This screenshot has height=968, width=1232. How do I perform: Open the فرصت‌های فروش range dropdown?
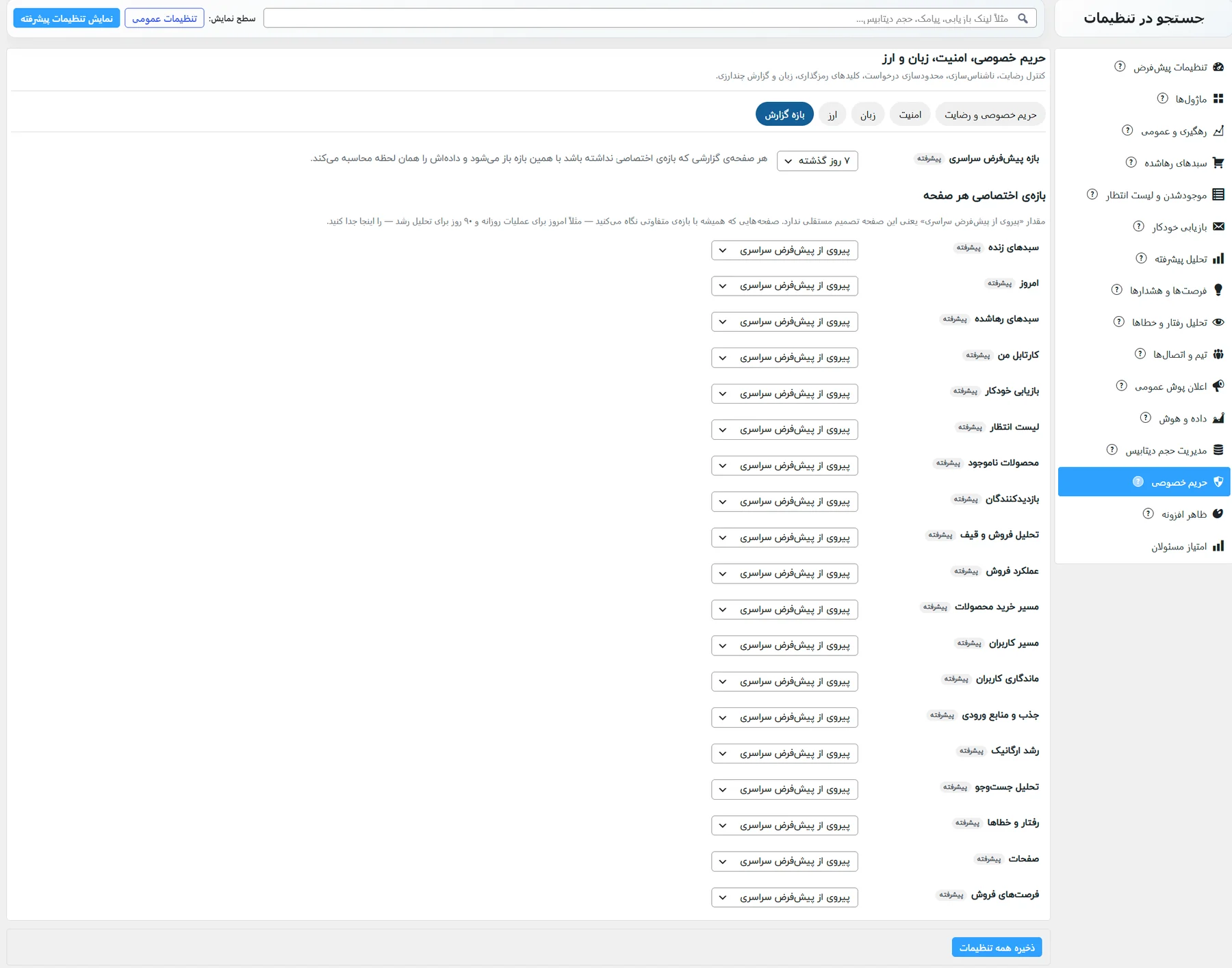tap(784, 898)
